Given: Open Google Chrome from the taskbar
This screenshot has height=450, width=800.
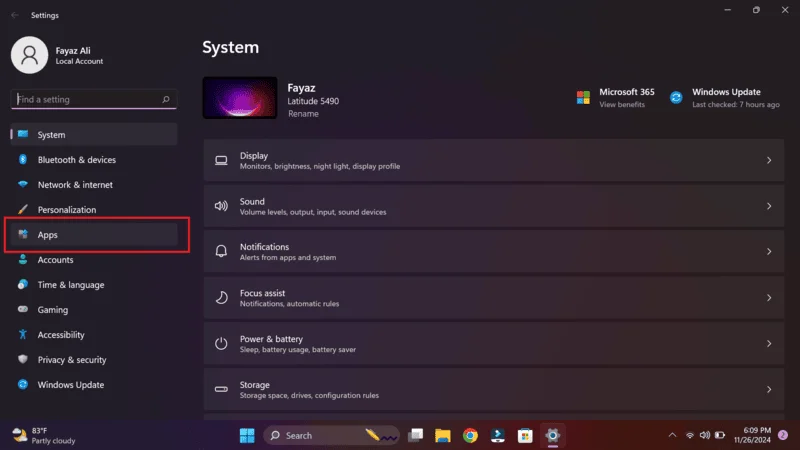Looking at the screenshot, I should coord(470,435).
